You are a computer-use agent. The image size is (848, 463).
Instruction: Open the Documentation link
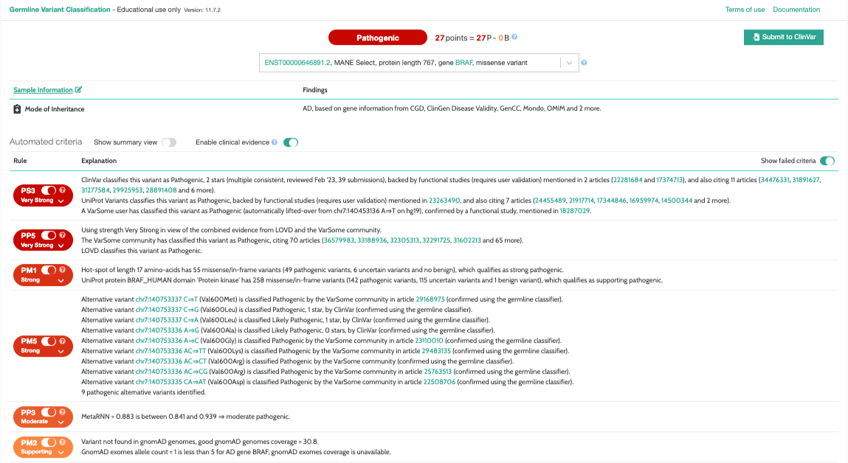796,9
